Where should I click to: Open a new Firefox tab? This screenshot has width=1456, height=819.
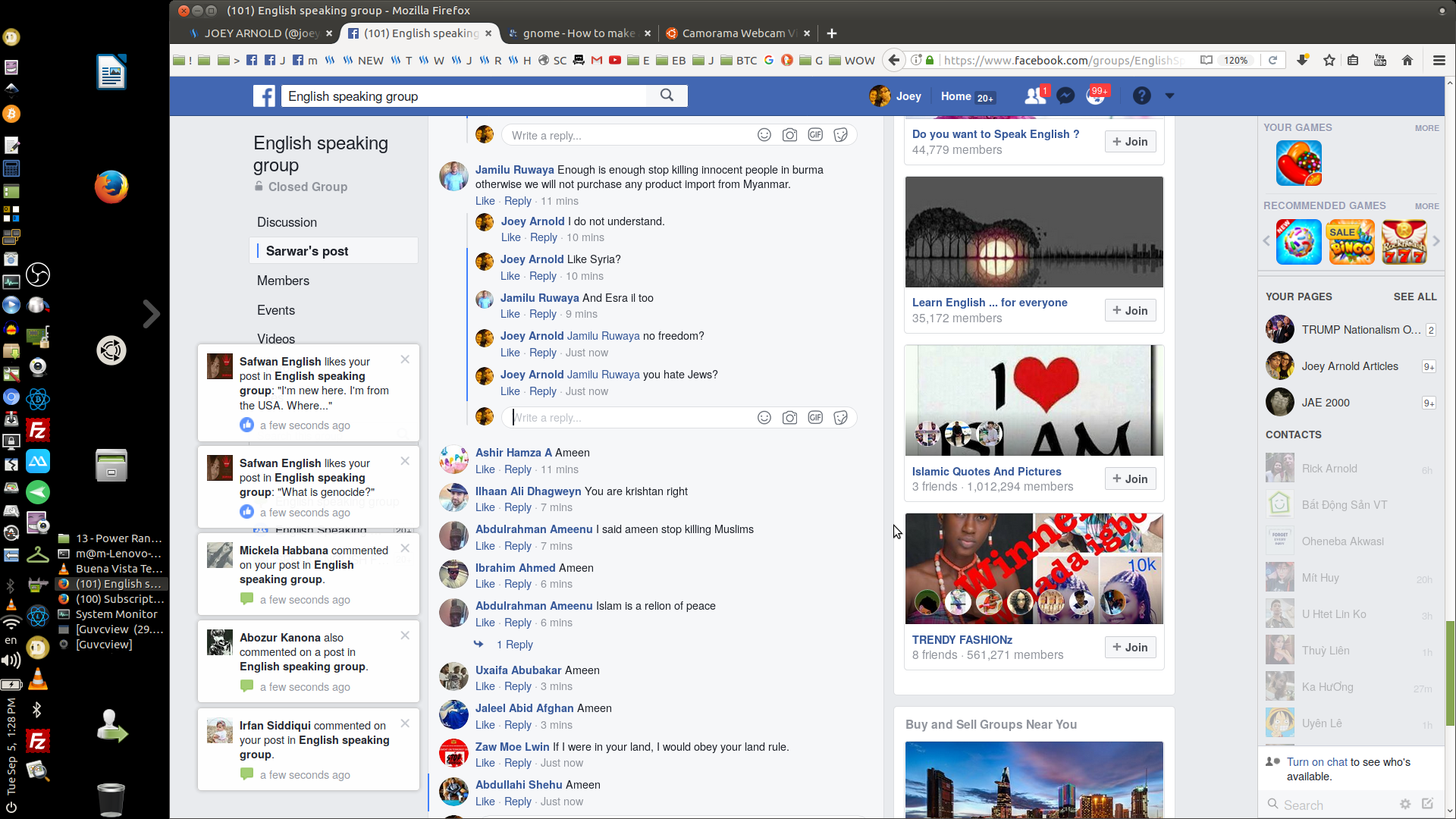pyautogui.click(x=832, y=33)
